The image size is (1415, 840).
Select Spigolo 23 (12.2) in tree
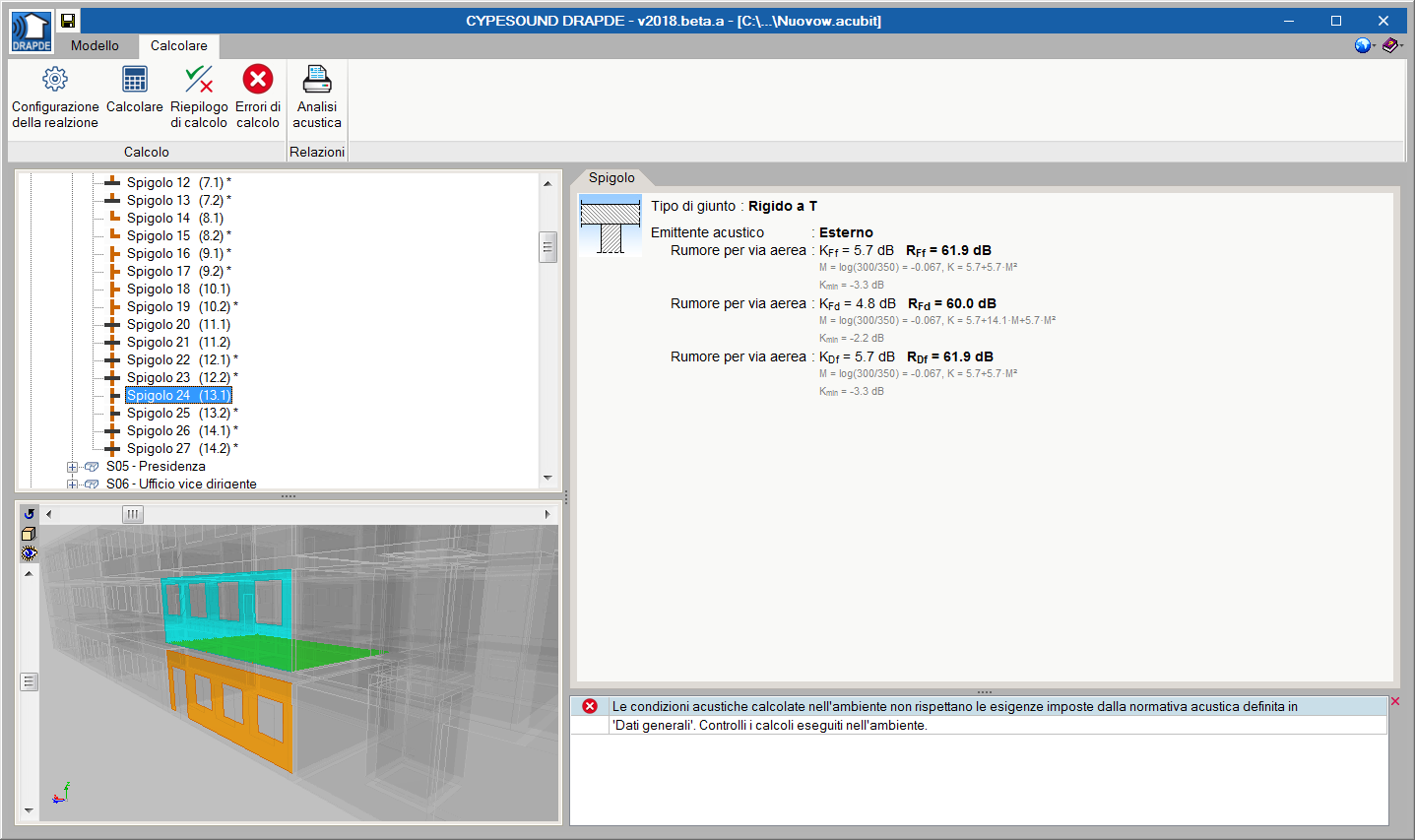click(x=182, y=377)
